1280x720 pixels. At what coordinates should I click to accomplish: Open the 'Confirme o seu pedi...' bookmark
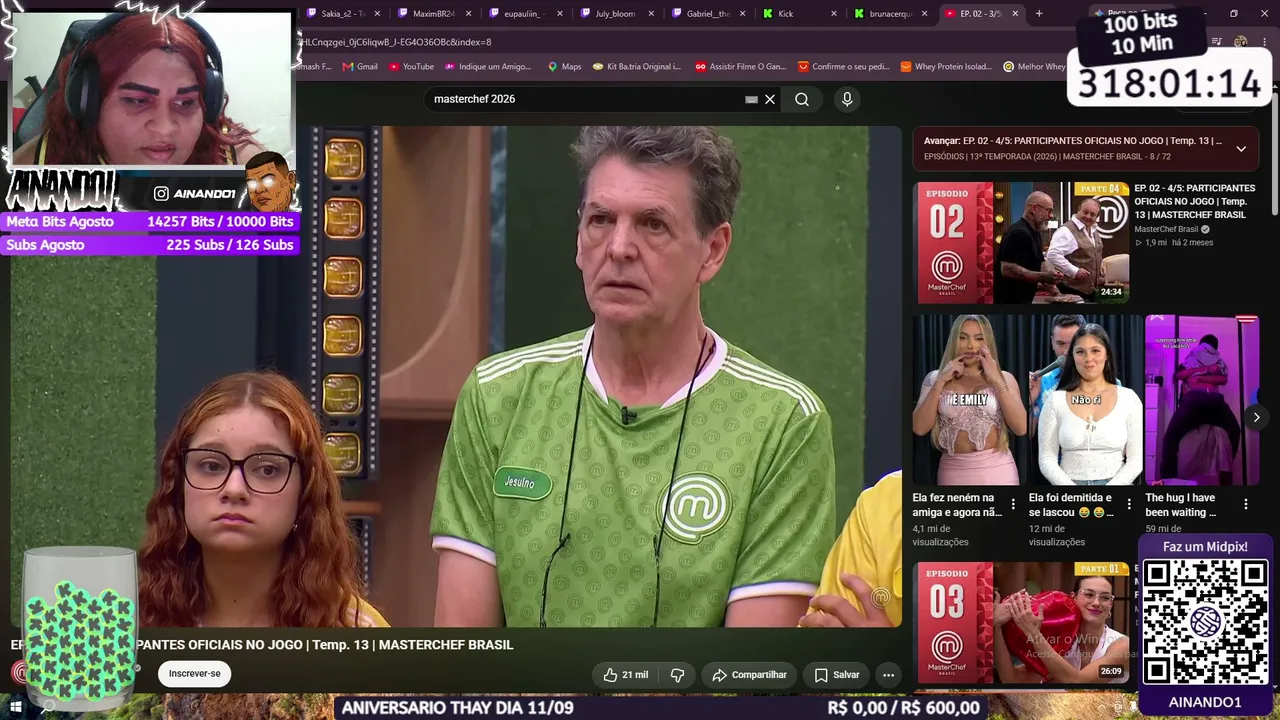pyautogui.click(x=844, y=67)
